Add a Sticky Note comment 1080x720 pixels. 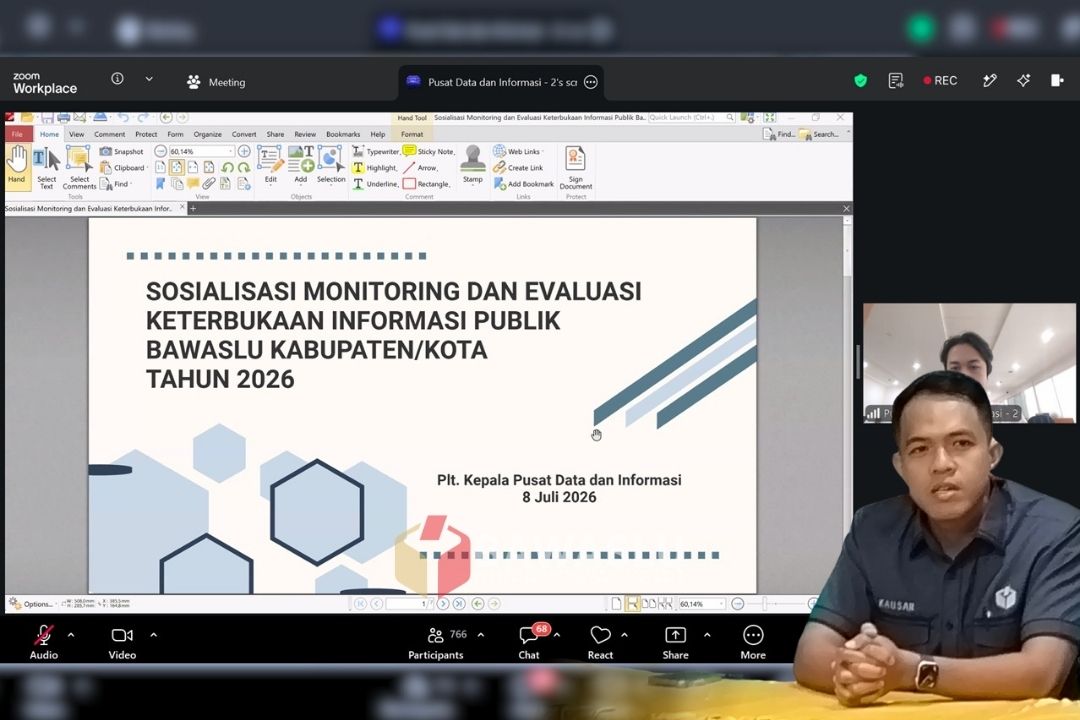pyautogui.click(x=428, y=152)
